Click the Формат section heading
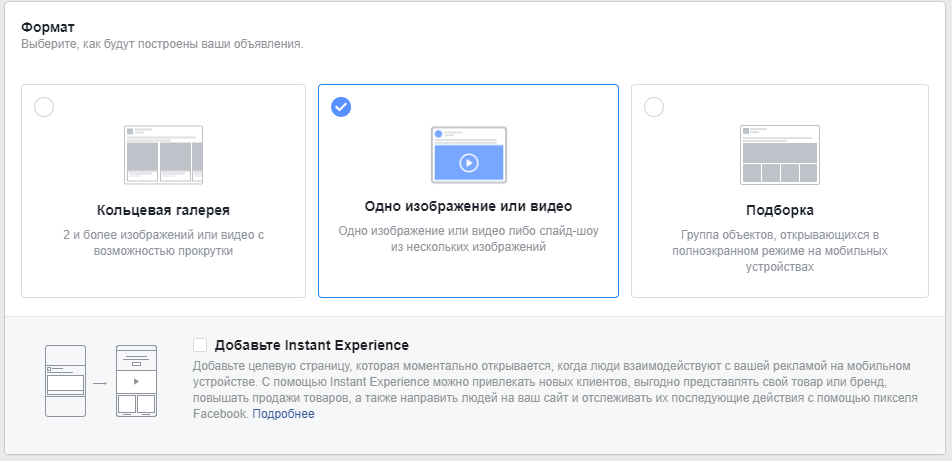 point(48,27)
